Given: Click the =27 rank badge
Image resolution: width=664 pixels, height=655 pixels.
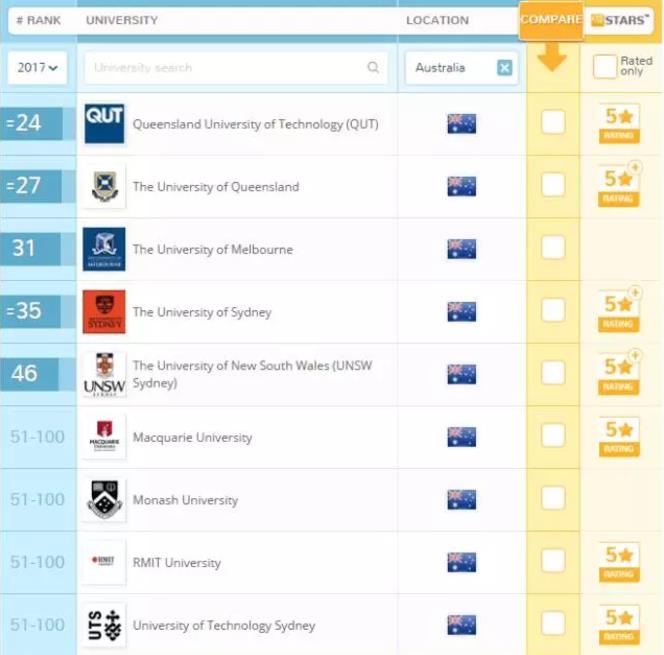Looking at the screenshot, I should 31,186.
